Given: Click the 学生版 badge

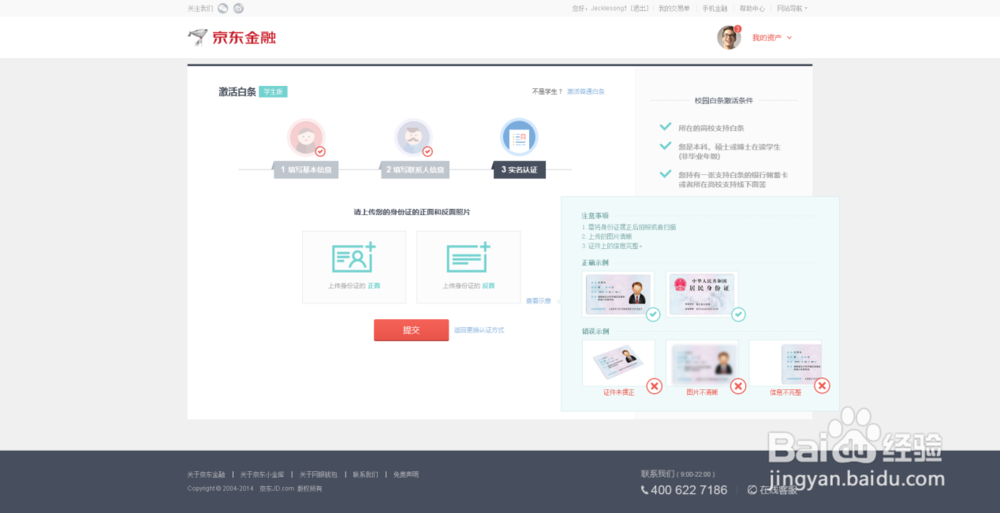Looking at the screenshot, I should [273, 92].
